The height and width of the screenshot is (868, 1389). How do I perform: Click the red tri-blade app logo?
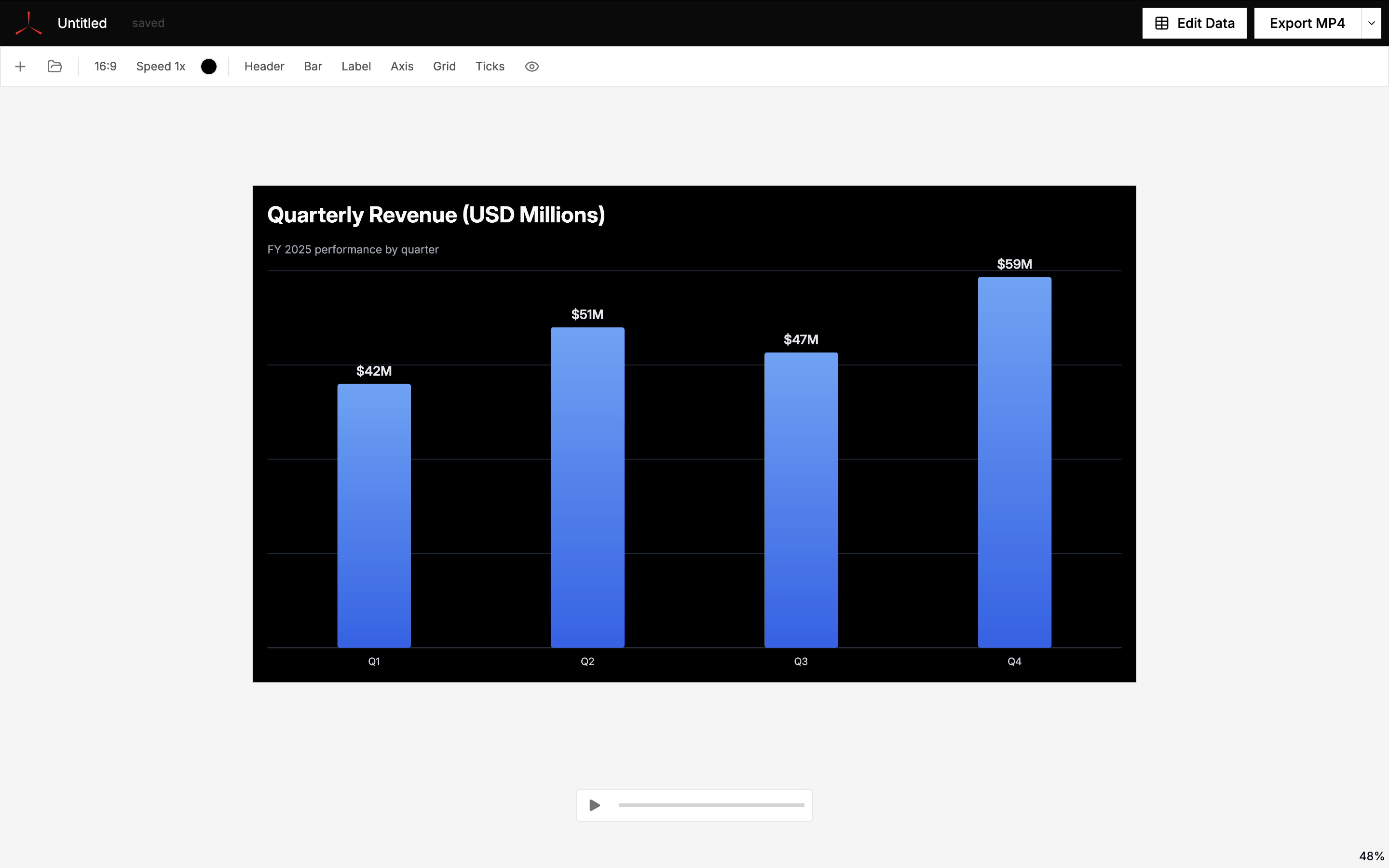click(x=28, y=24)
